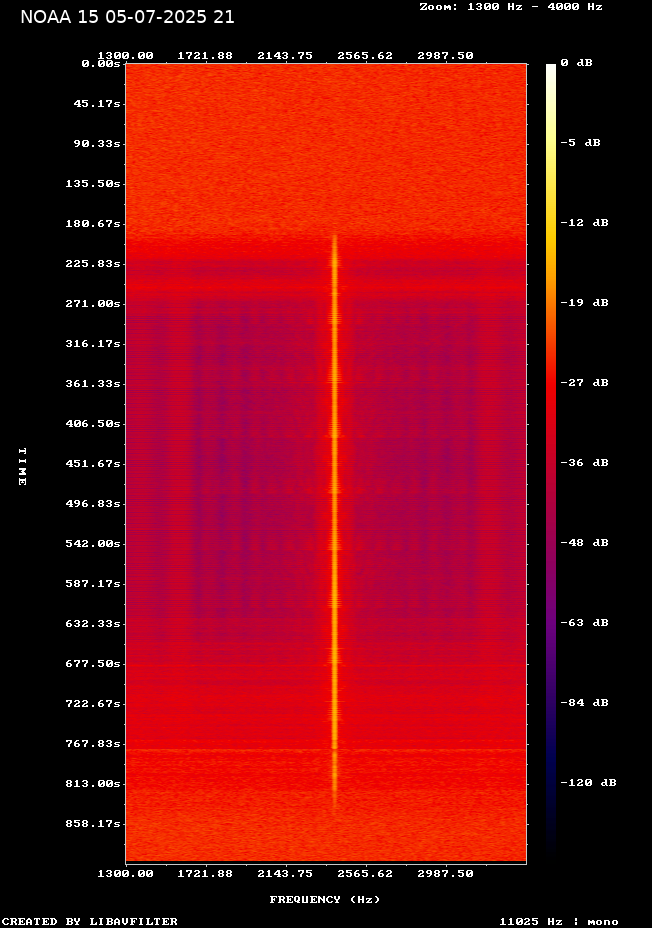Click the 451.67s time label
652x928 pixels.
coord(93,463)
